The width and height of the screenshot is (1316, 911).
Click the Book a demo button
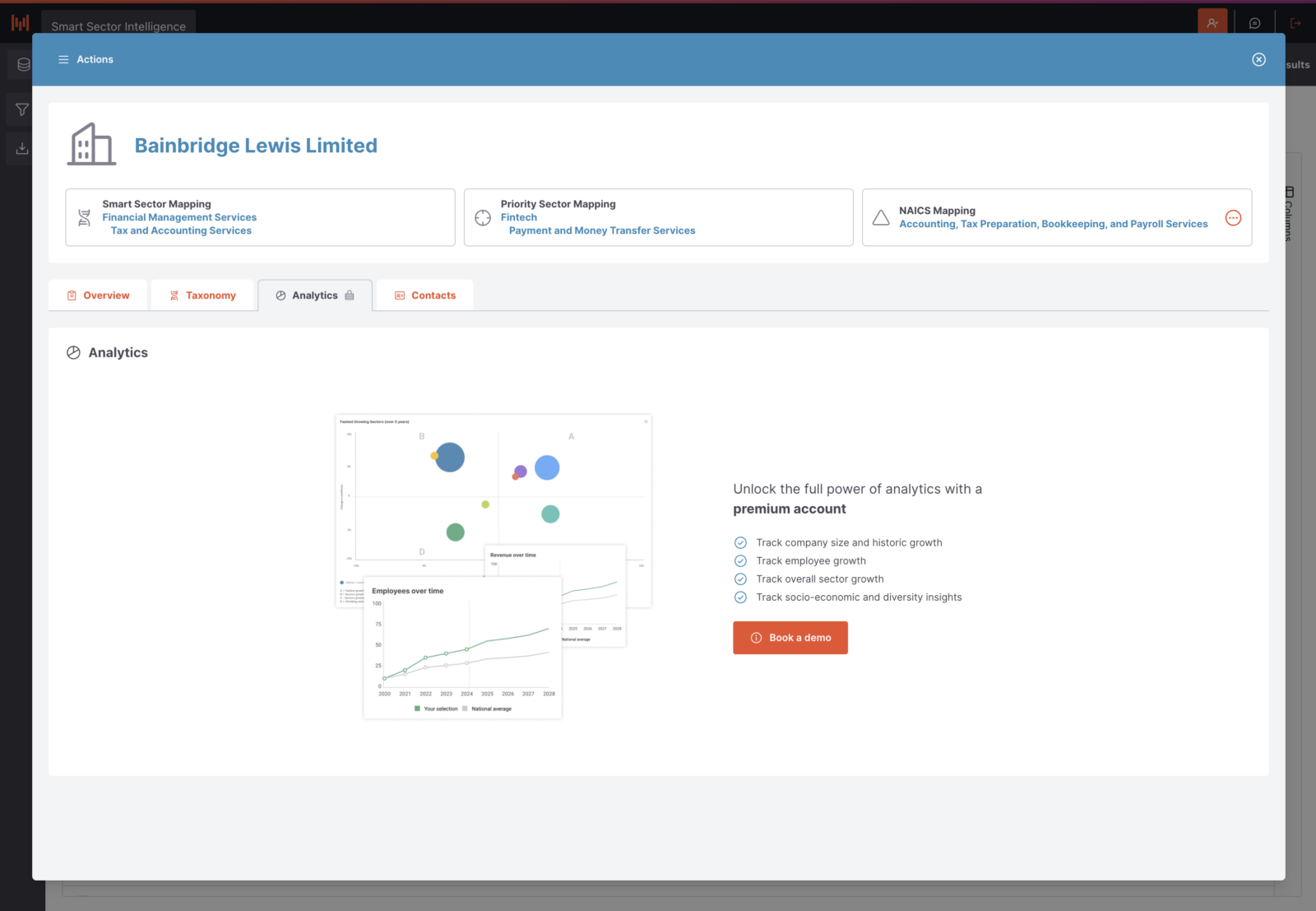coord(790,638)
